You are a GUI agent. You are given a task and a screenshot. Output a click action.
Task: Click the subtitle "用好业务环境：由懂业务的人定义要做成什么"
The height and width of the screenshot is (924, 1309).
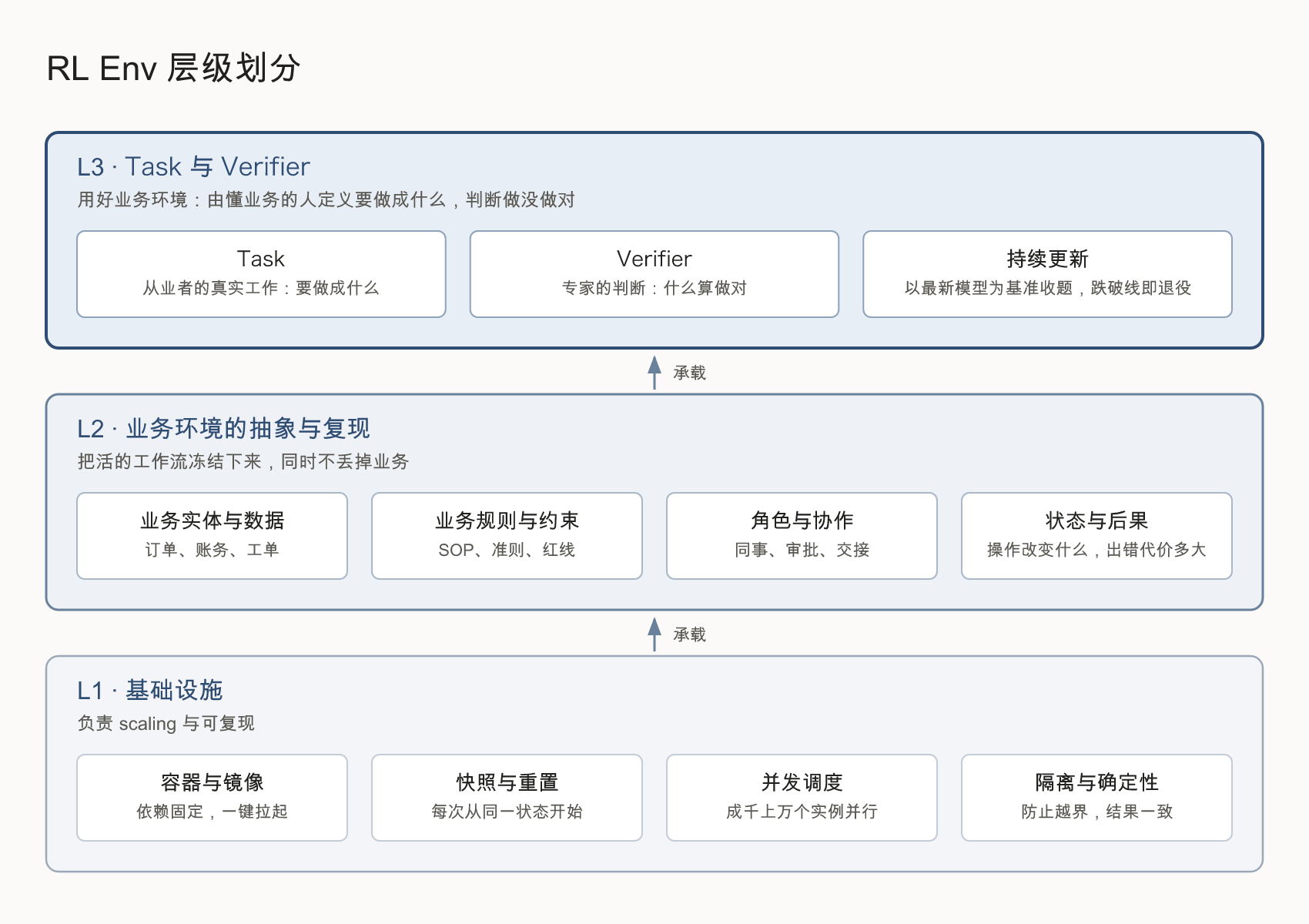click(262, 199)
